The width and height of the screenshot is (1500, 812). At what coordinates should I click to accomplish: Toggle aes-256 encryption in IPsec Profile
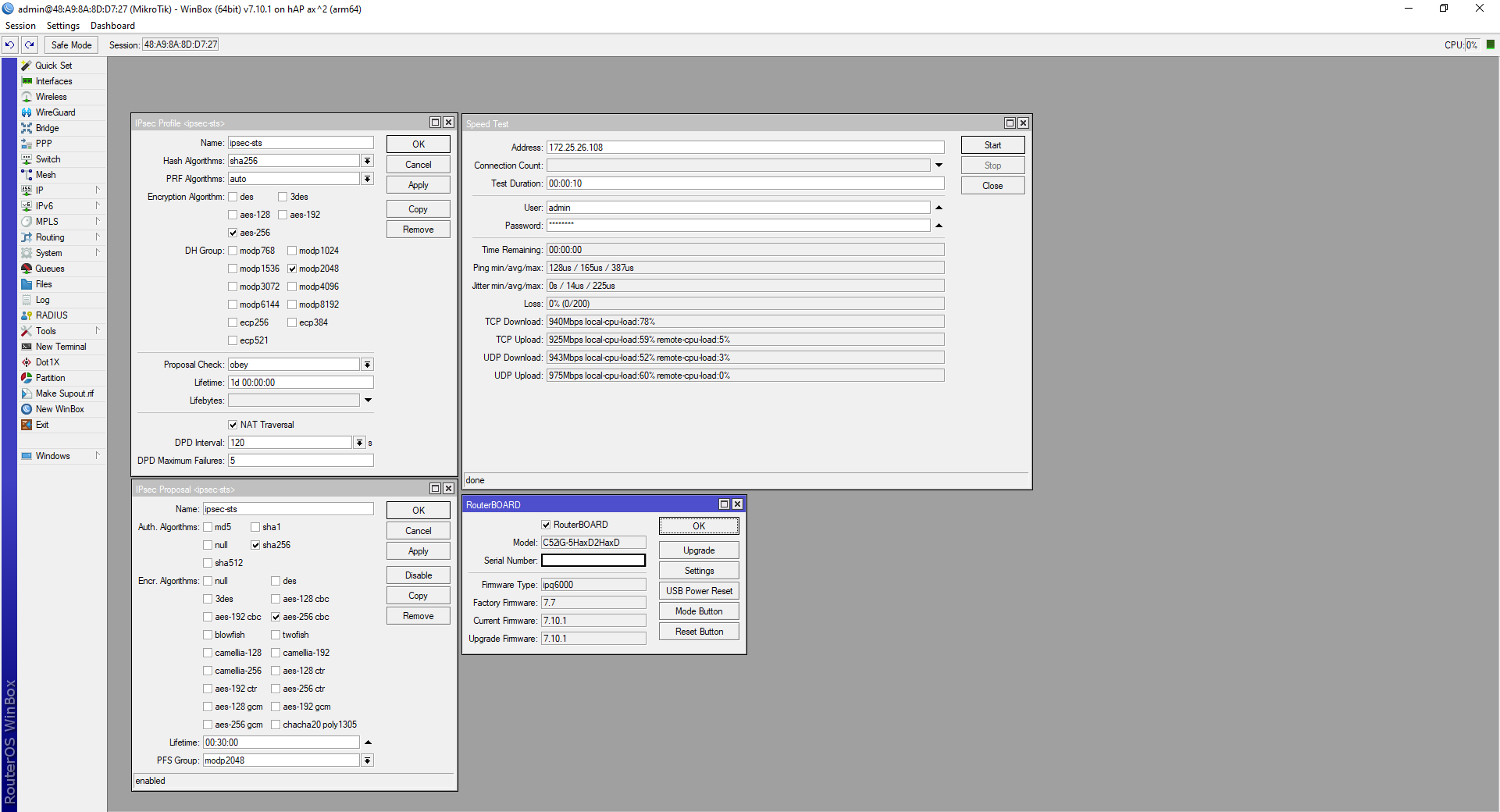pos(233,233)
